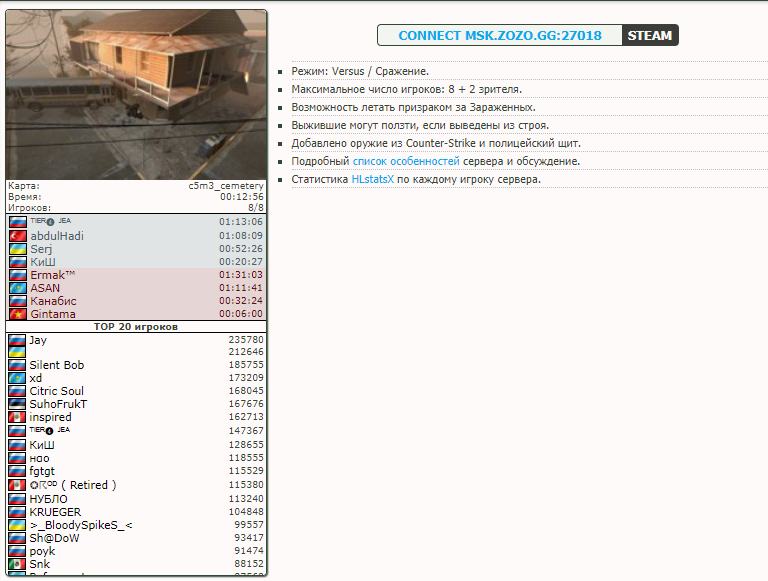Click top player inspired
The height and width of the screenshot is (581, 768).
click(x=50, y=417)
